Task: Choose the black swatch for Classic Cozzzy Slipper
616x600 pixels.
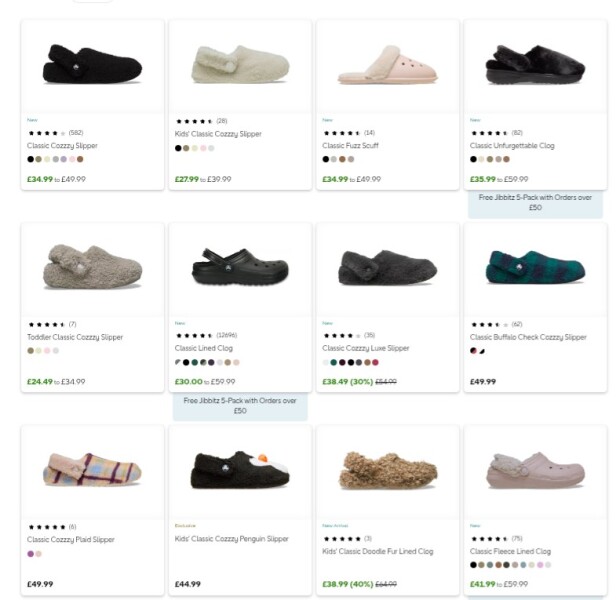Action: (31, 159)
